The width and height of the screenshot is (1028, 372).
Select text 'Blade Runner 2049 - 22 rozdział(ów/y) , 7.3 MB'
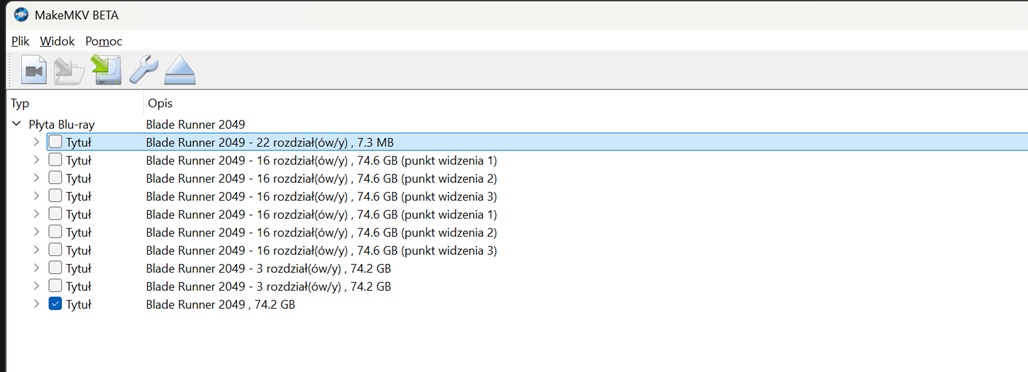(x=269, y=142)
